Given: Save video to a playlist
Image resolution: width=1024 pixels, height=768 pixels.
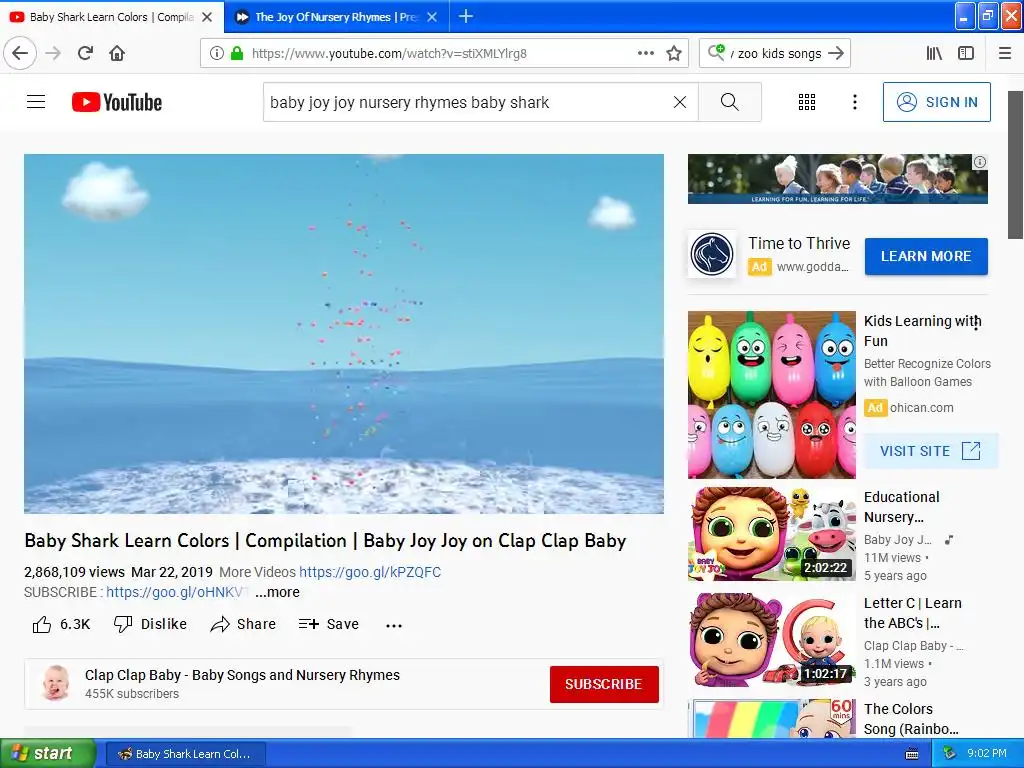Looking at the screenshot, I should click(x=328, y=624).
